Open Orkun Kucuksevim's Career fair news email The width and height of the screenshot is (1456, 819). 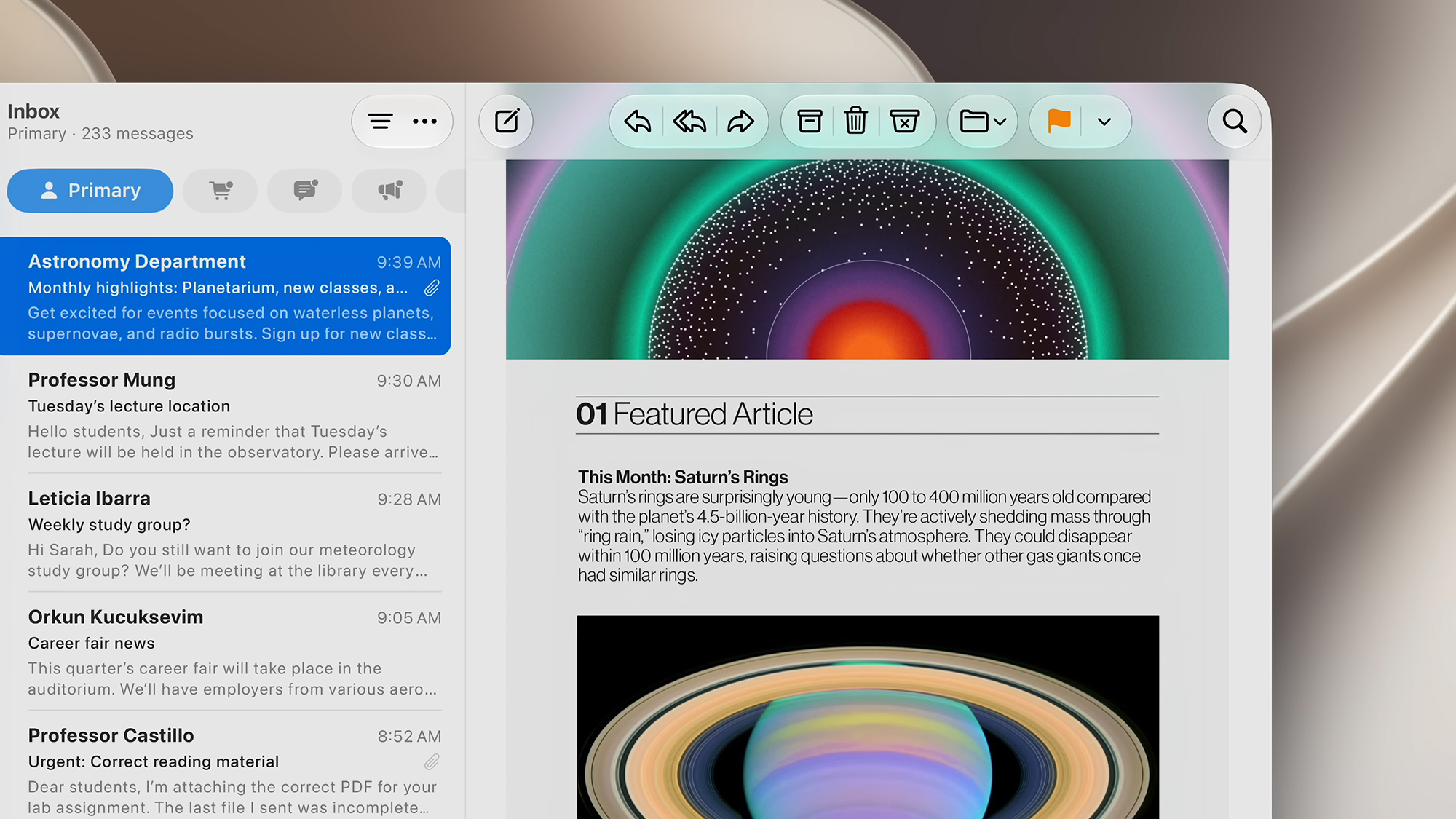(226, 652)
